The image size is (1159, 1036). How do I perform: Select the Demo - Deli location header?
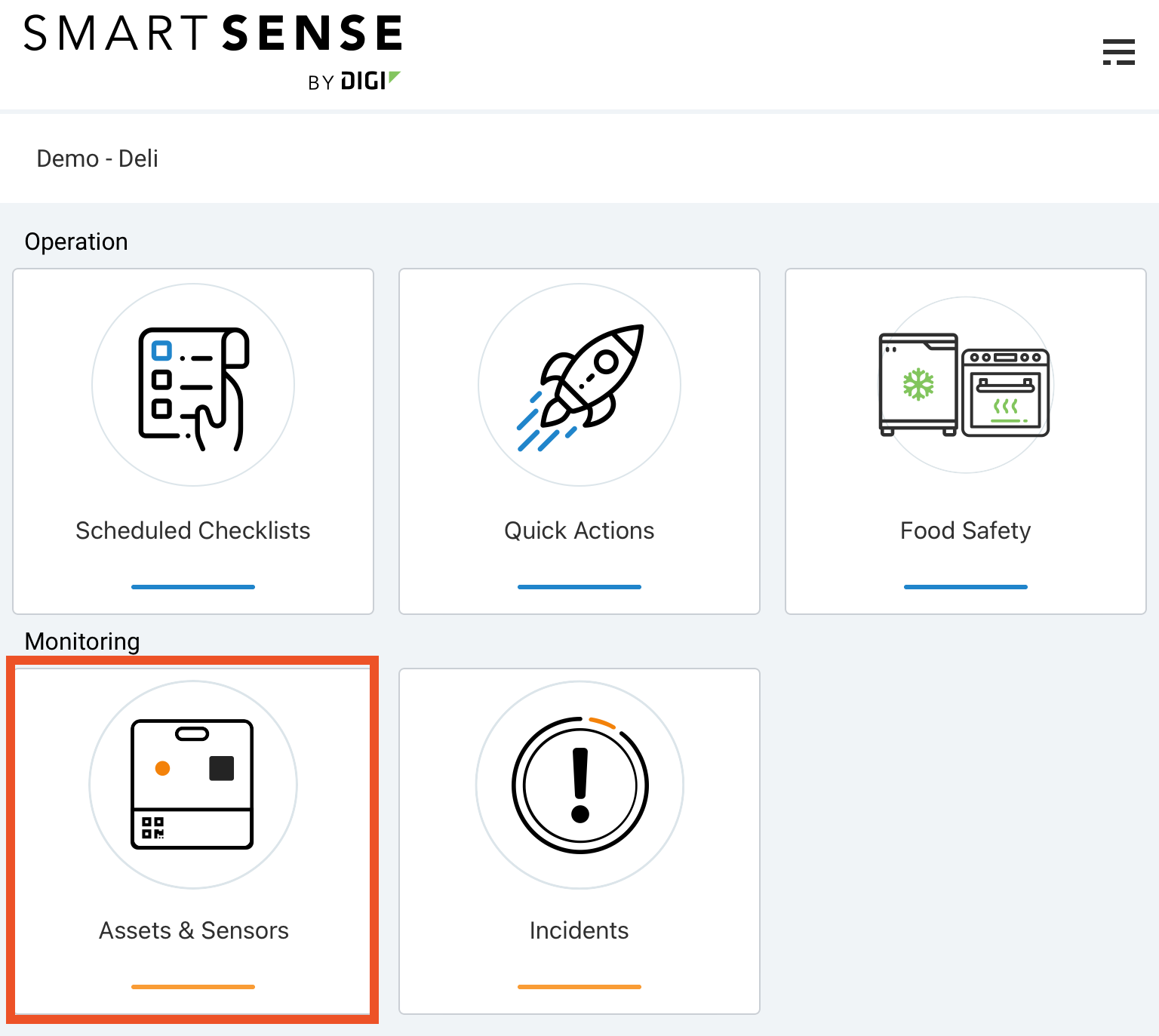pyautogui.click(x=97, y=158)
